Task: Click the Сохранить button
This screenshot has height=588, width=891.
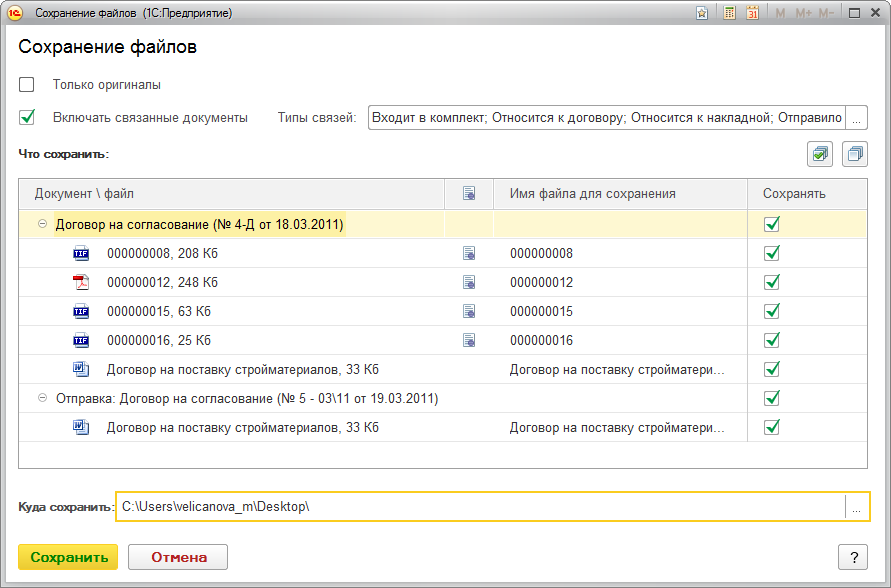Action: [67, 557]
